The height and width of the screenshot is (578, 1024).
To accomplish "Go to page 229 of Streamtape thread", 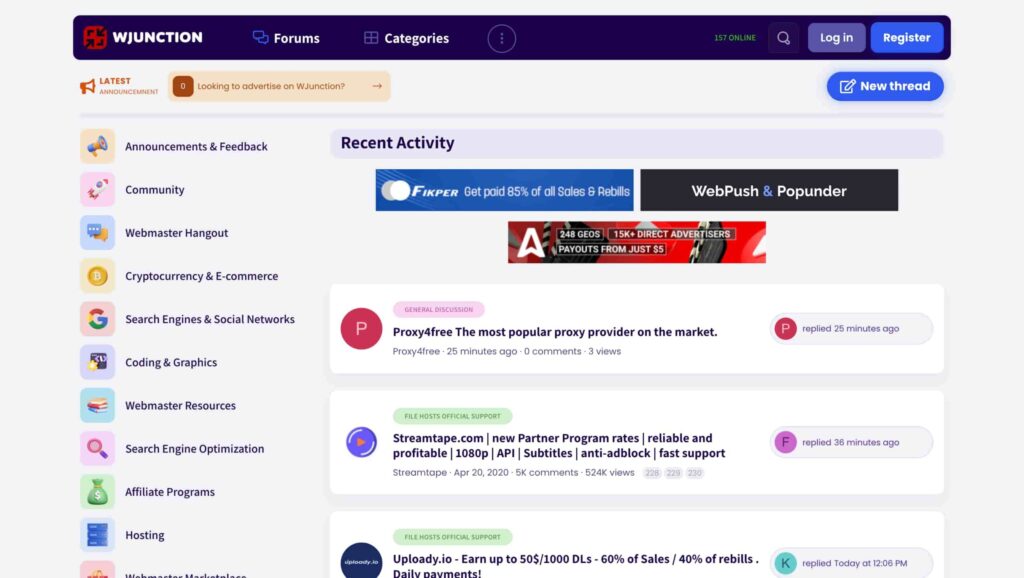I will [x=673, y=473].
